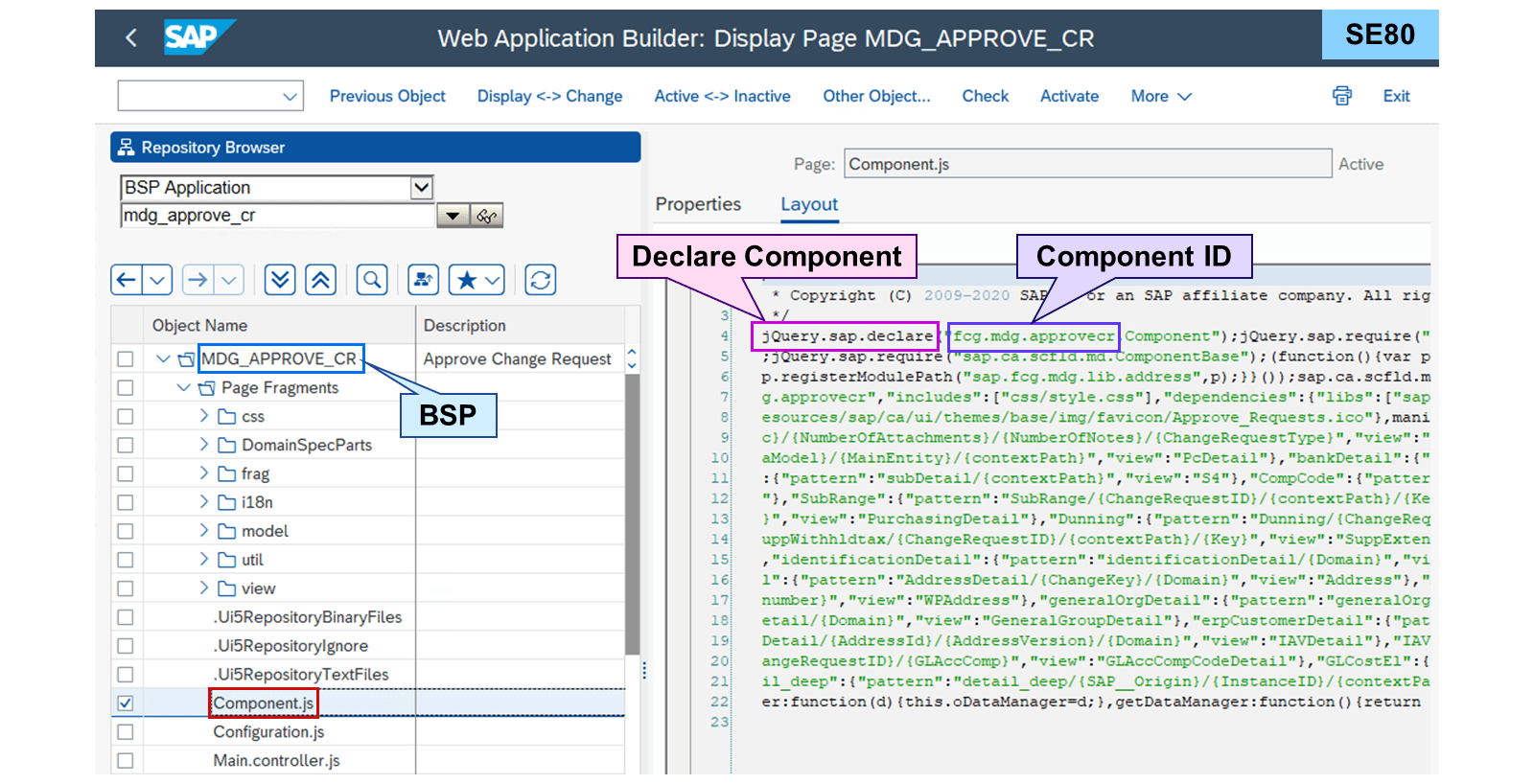The height and width of the screenshot is (784, 1534).
Task: Click the collapse all nodes icon
Action: coord(320,280)
